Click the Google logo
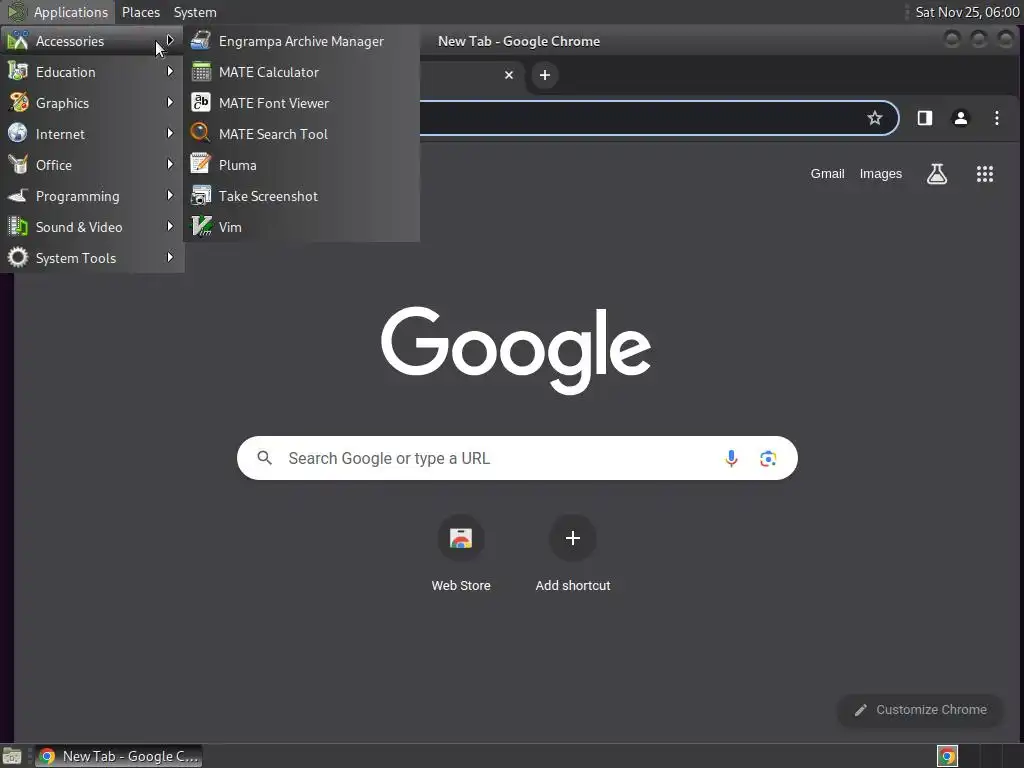This screenshot has height=768, width=1024. (516, 350)
